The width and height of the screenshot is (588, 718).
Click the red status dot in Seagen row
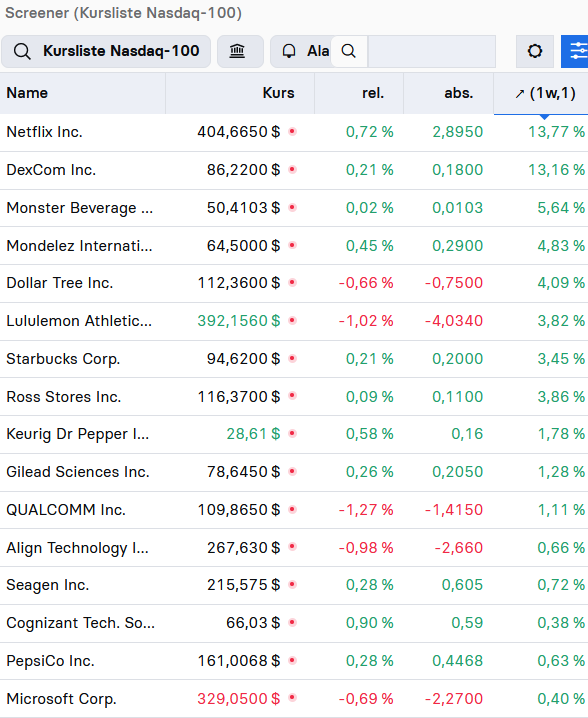tap(292, 585)
